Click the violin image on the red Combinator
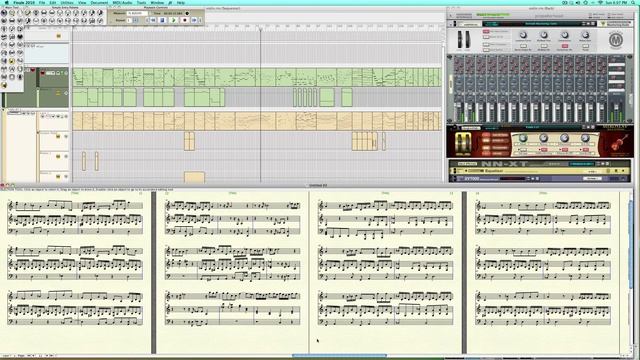Image resolution: width=640 pixels, height=360 pixels. coord(619,142)
